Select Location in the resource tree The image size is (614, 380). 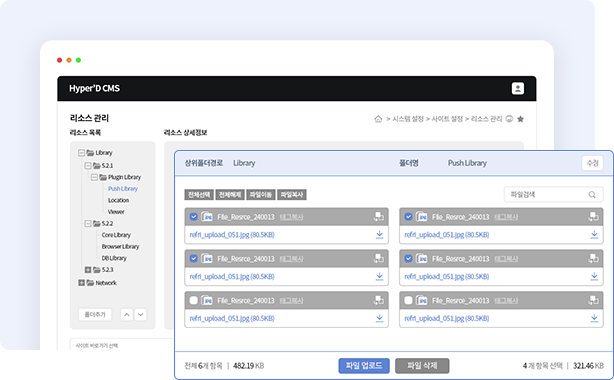pos(118,201)
